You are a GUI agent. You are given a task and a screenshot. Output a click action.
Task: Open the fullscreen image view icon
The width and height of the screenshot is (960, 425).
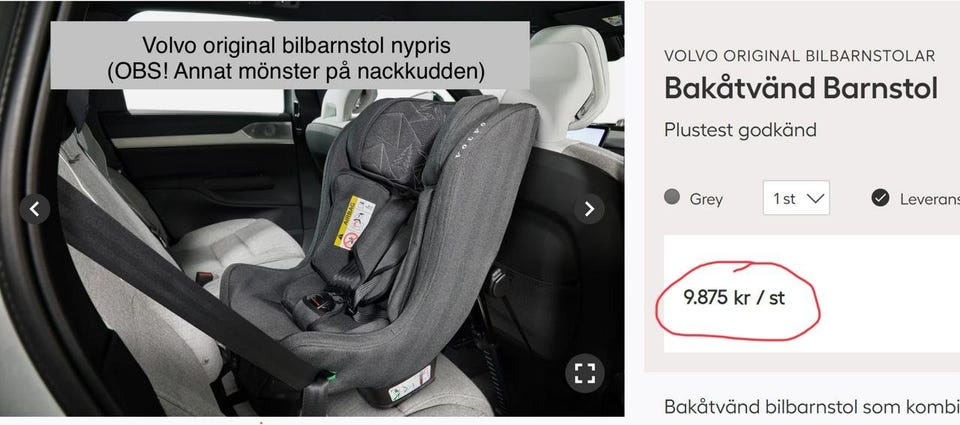coord(585,373)
